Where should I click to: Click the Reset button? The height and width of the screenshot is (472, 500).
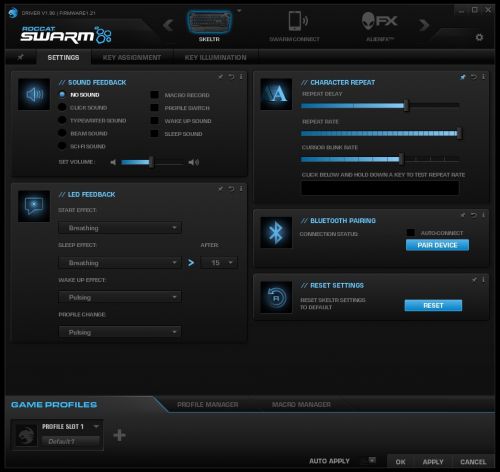(433, 305)
